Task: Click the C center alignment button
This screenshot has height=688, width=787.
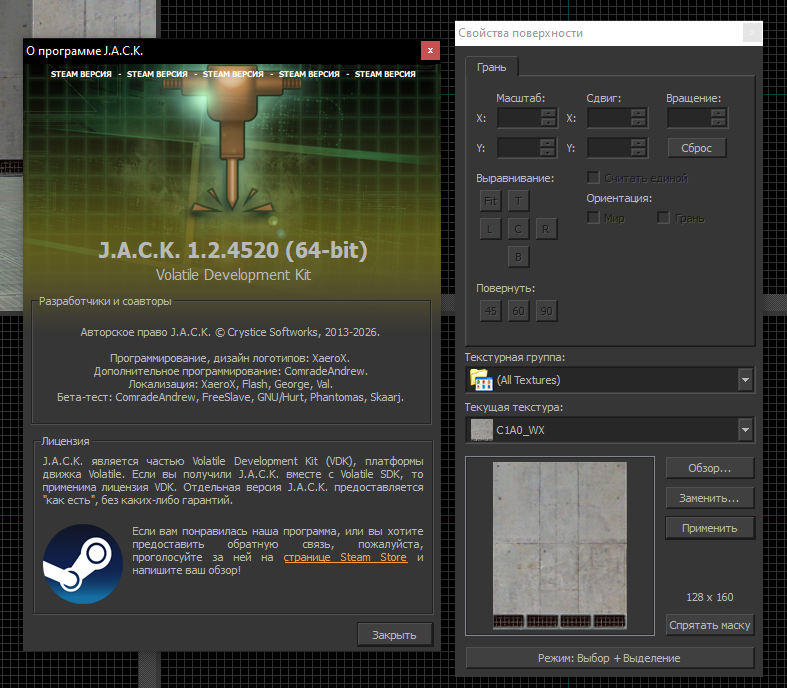Action: point(518,229)
